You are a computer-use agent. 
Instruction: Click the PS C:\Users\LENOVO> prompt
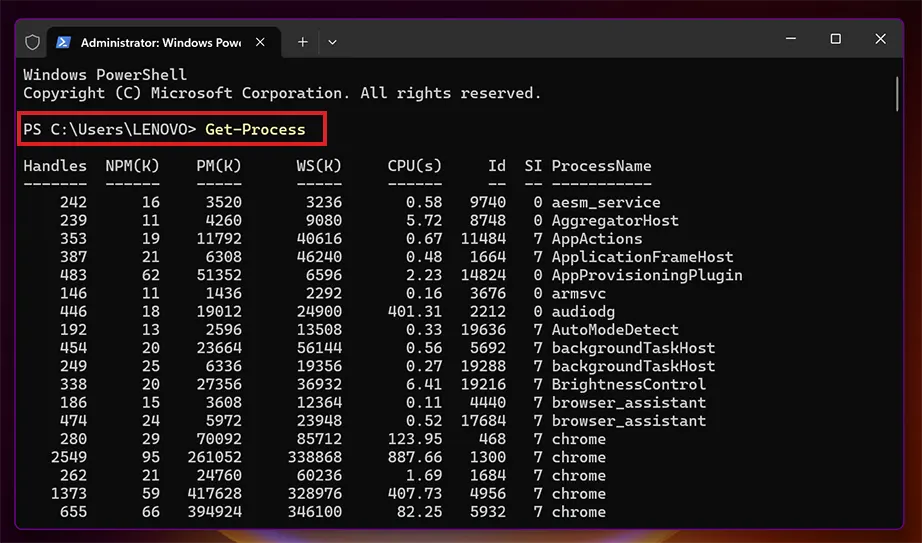coord(109,129)
